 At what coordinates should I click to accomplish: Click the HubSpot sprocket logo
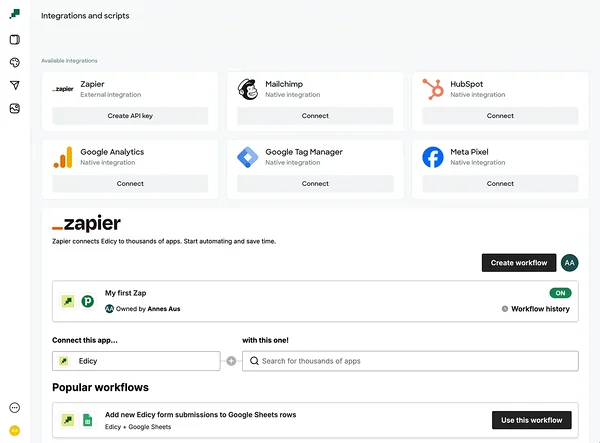[433, 89]
